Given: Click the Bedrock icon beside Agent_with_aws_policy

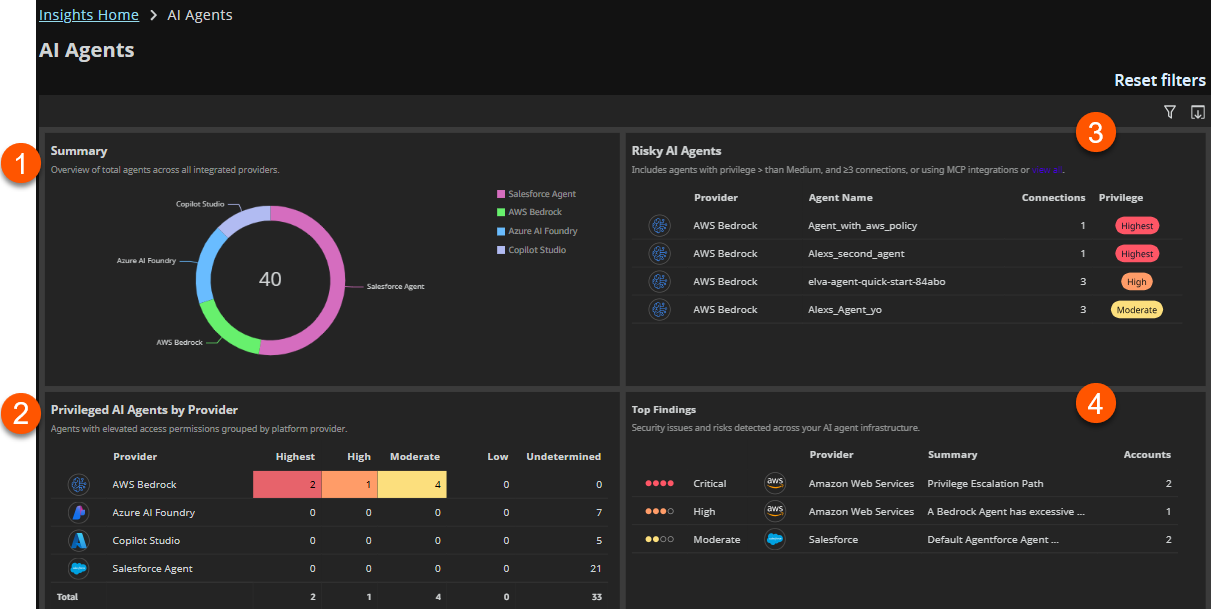Looking at the screenshot, I should (659, 226).
